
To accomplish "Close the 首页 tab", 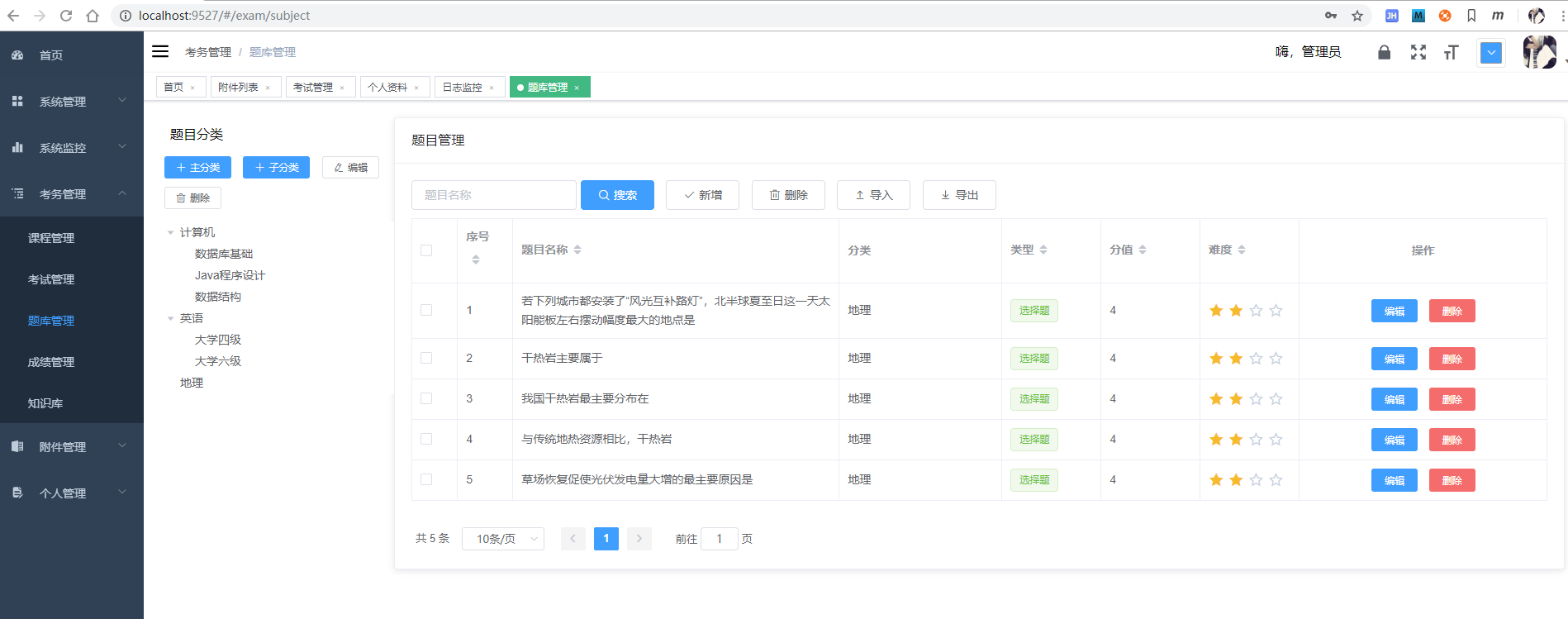I will click(x=192, y=88).
